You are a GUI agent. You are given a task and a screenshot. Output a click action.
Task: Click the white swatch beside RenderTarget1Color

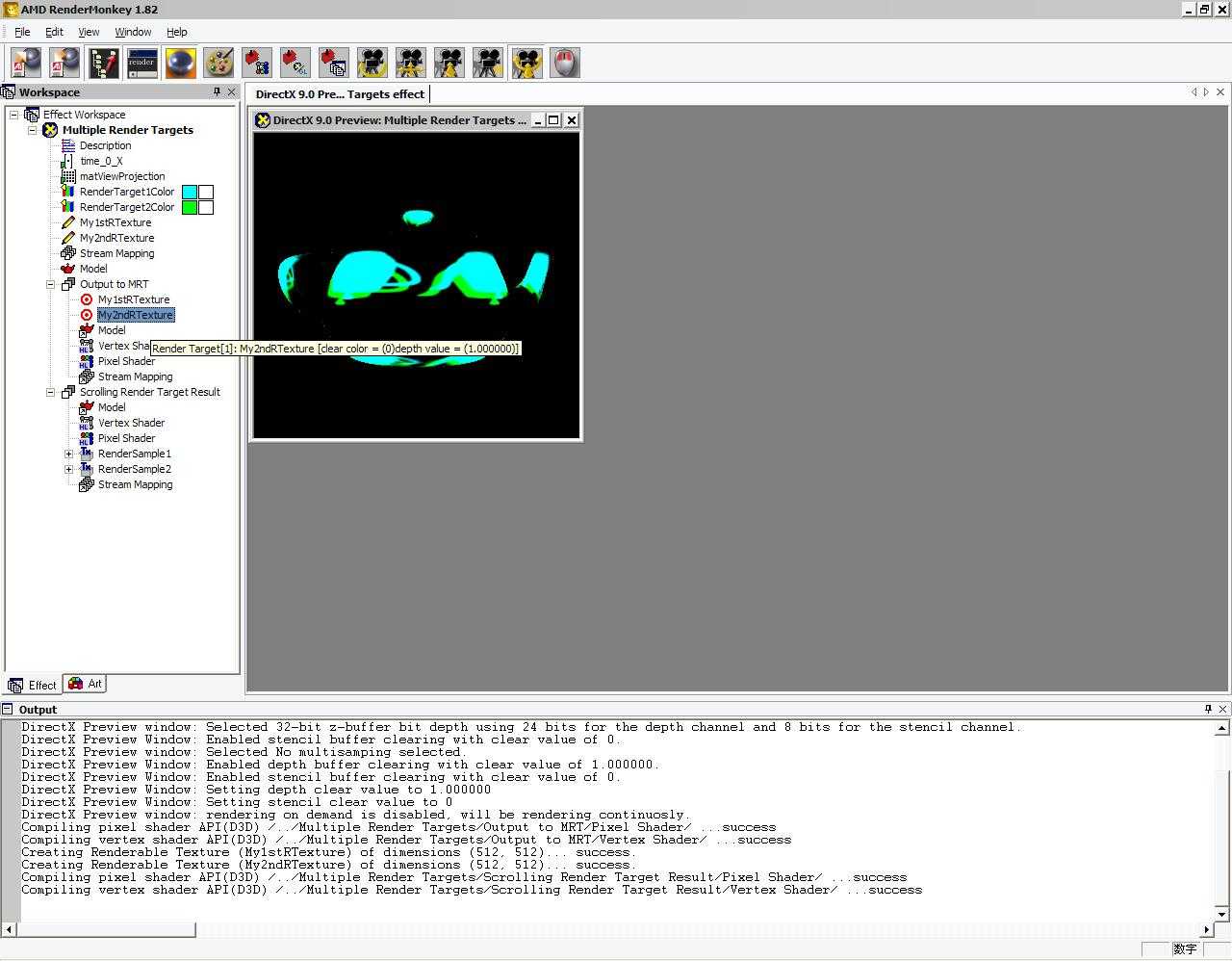tap(205, 192)
